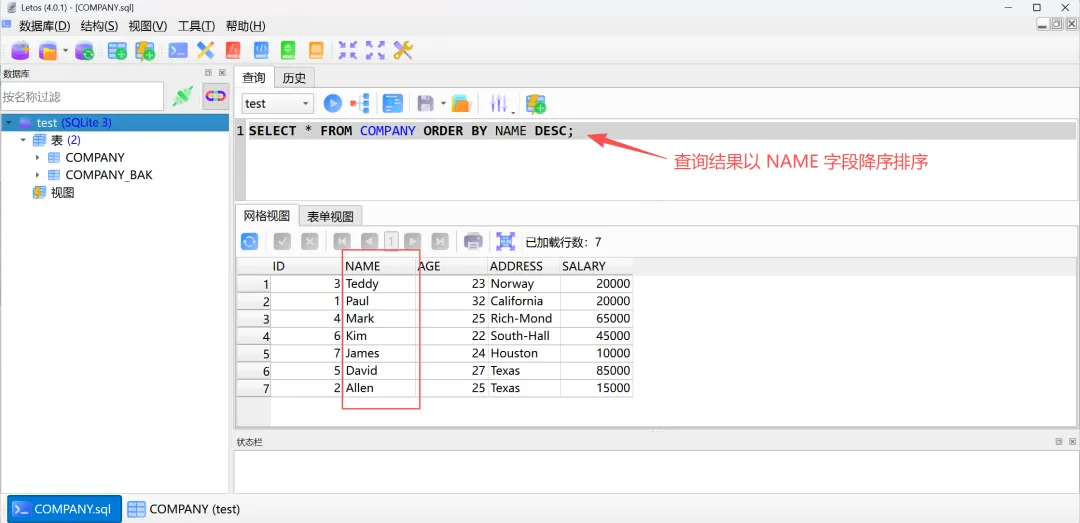Load SQL from file with the folder icon
The width and height of the screenshot is (1080, 523).
(x=460, y=103)
